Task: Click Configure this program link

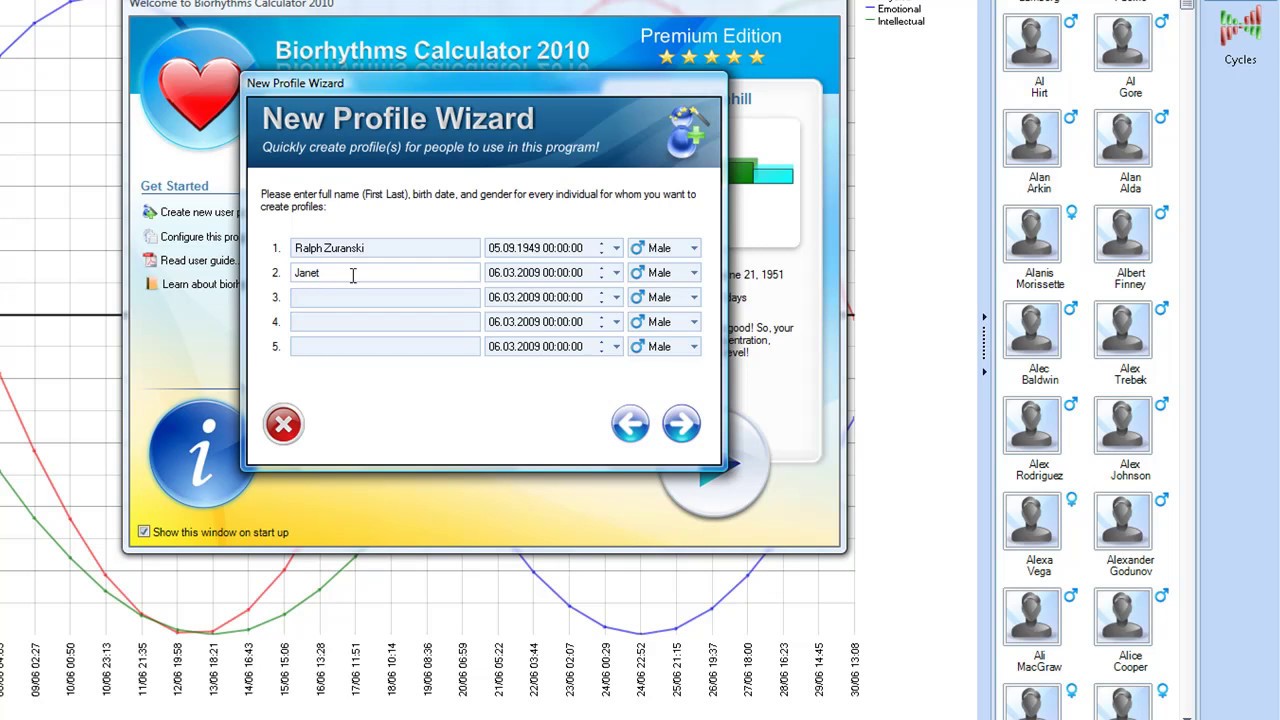Action: point(200,237)
